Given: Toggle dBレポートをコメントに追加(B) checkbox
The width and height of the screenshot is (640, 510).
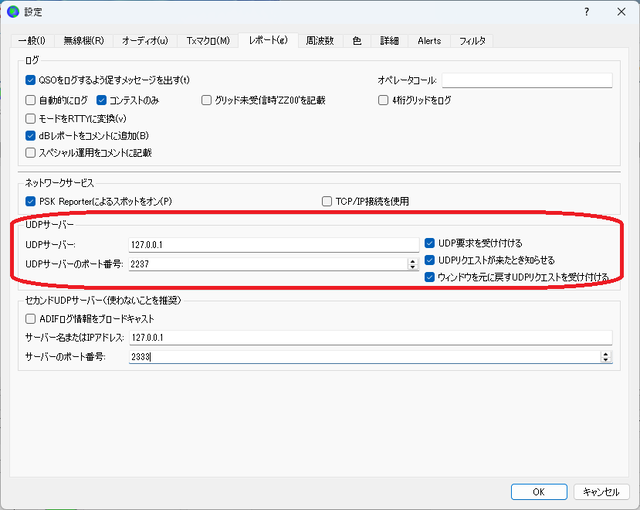Looking at the screenshot, I should point(31,135).
